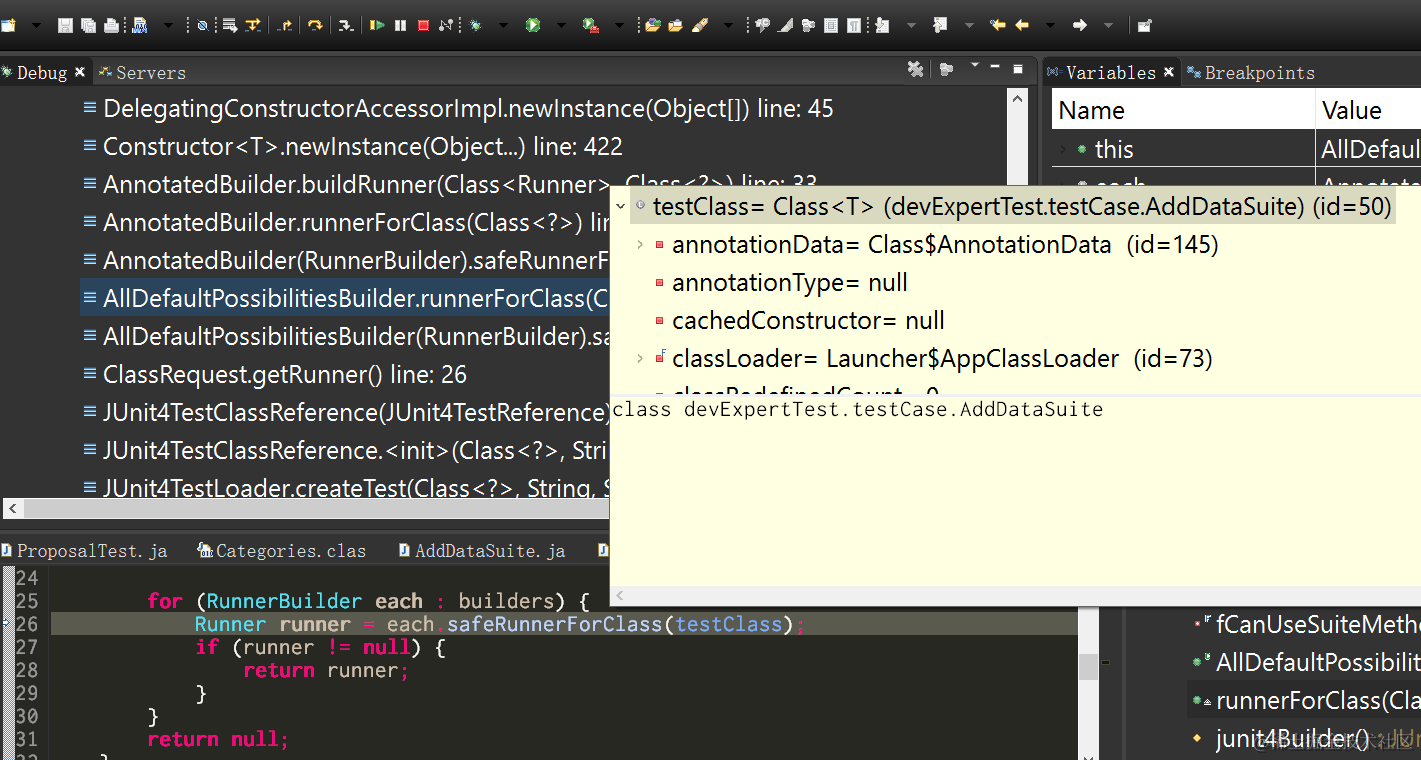Toggle Show Whitespace Characters icon
The image size is (1421, 760).
pyautogui.click(x=854, y=25)
